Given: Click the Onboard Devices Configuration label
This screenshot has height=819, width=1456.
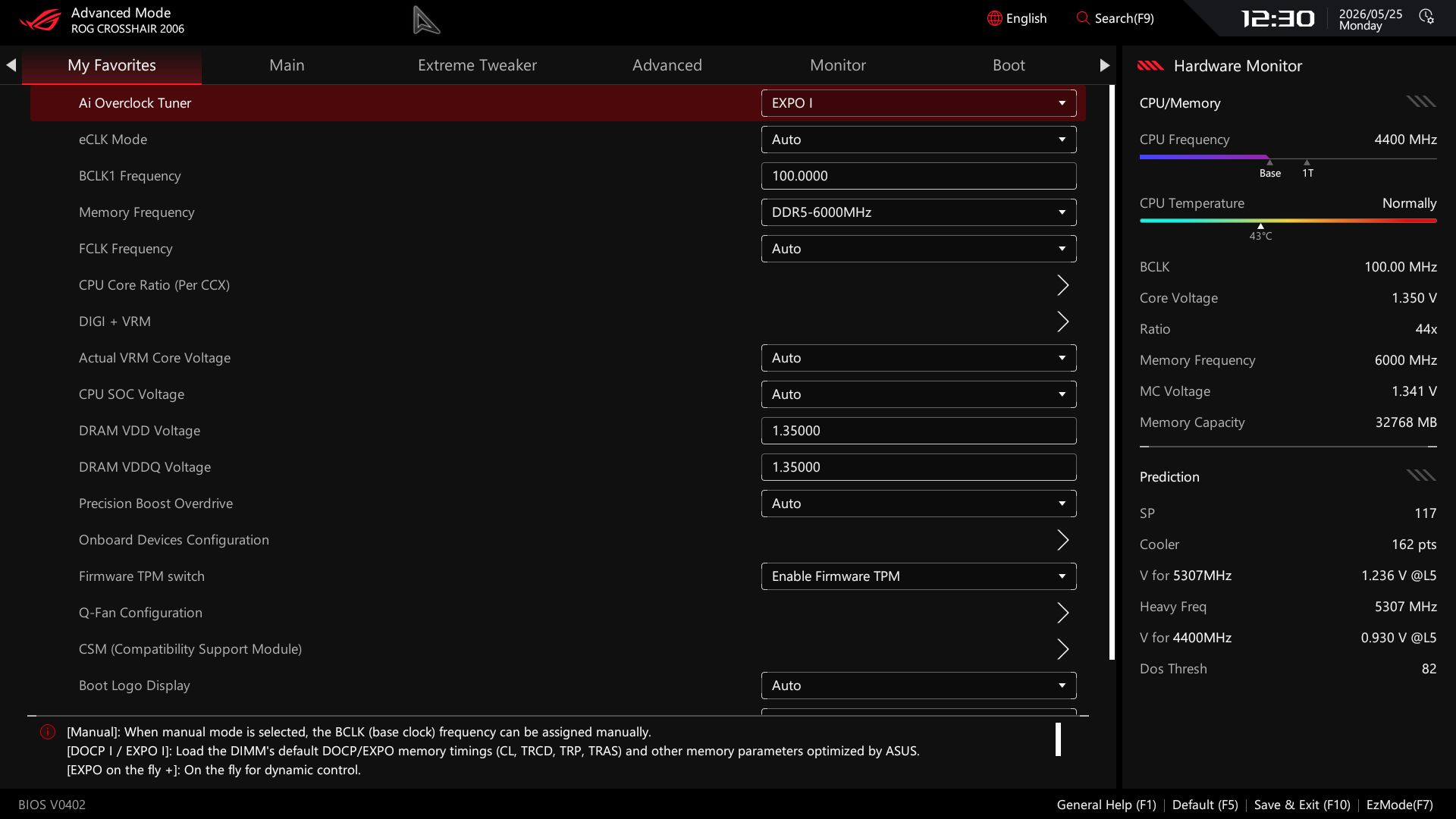Looking at the screenshot, I should tap(174, 540).
